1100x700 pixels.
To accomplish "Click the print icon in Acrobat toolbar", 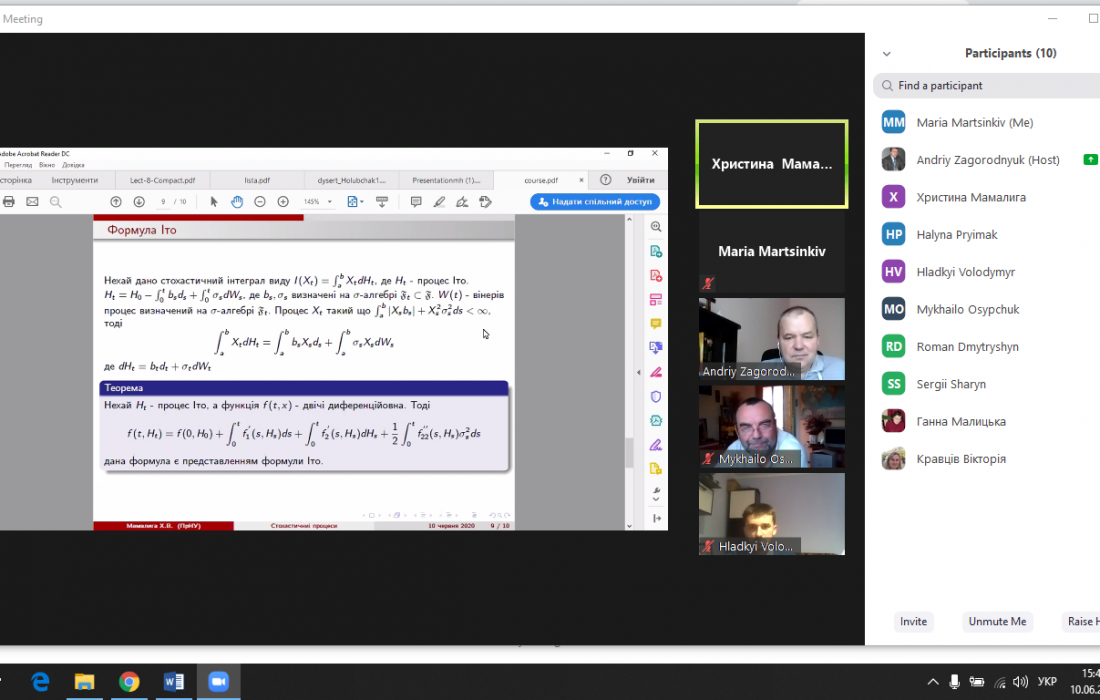I will click(9, 202).
